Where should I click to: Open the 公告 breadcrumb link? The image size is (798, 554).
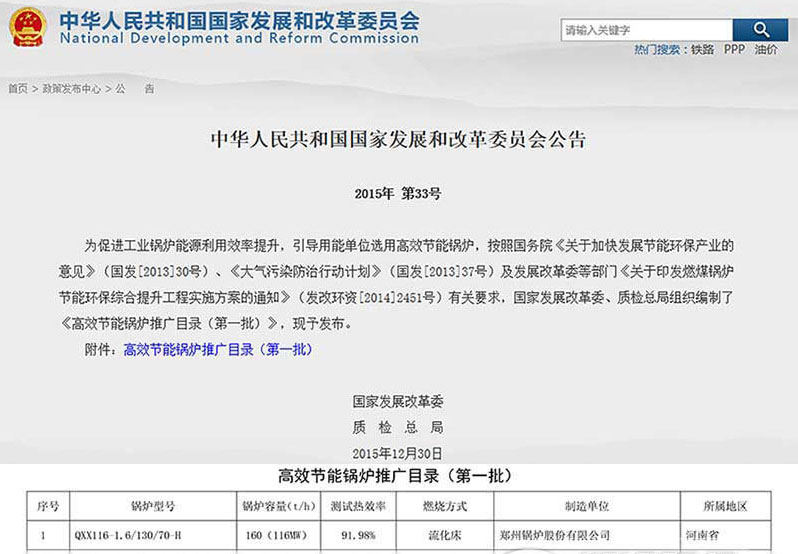tap(135, 89)
